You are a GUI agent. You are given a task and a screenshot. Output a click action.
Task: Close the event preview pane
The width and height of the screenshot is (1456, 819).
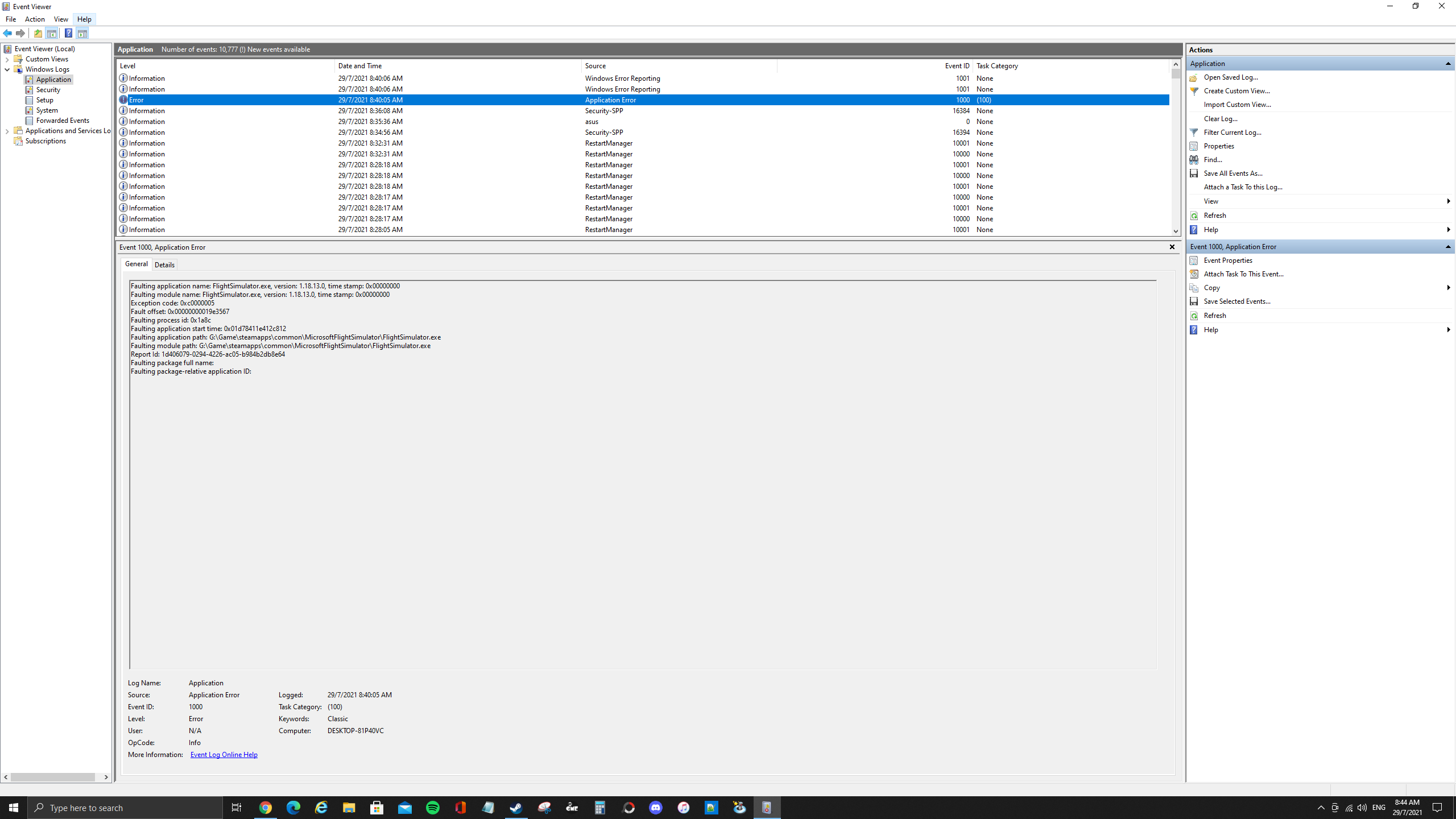1172,247
